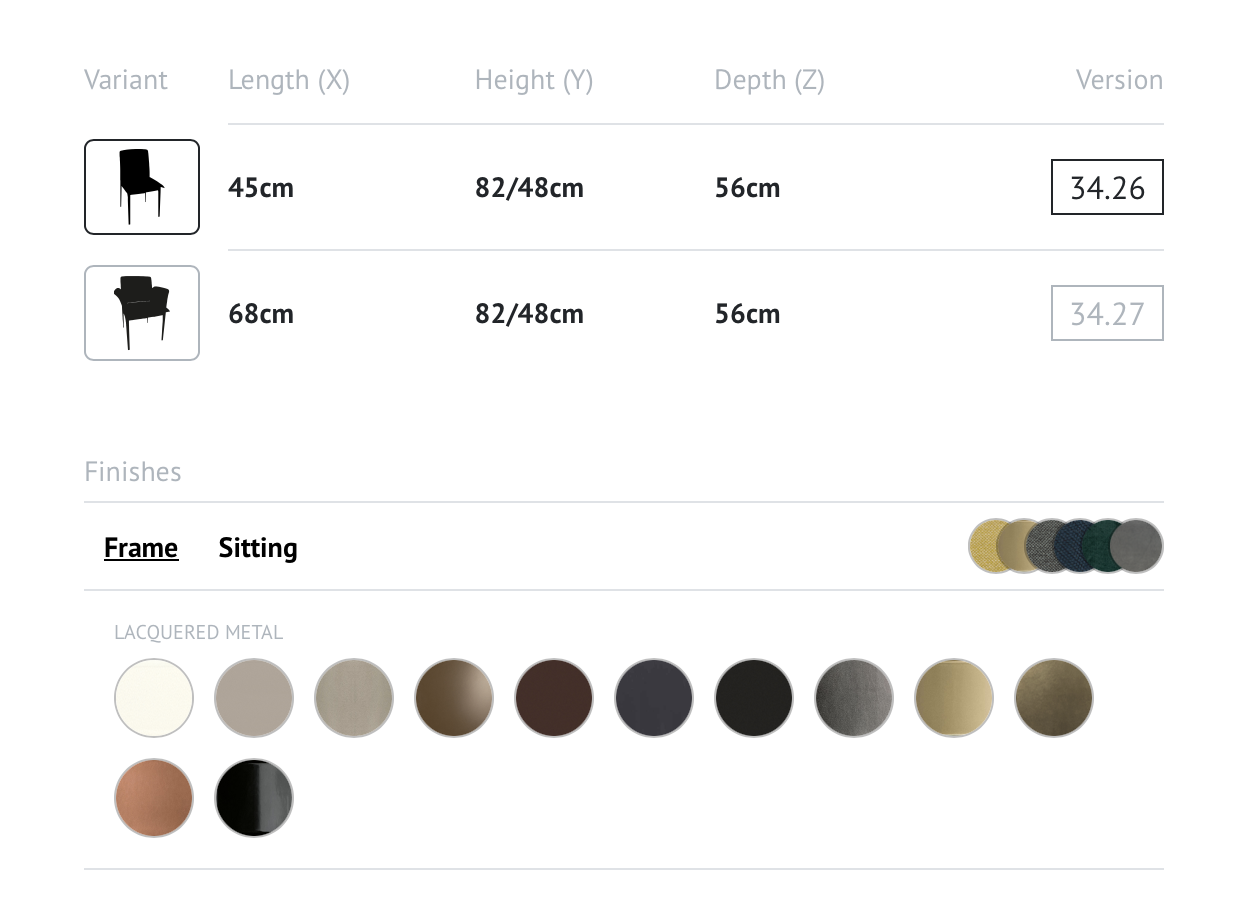Pick the brushed grey metal swatch
The image size is (1254, 906).
click(854, 698)
